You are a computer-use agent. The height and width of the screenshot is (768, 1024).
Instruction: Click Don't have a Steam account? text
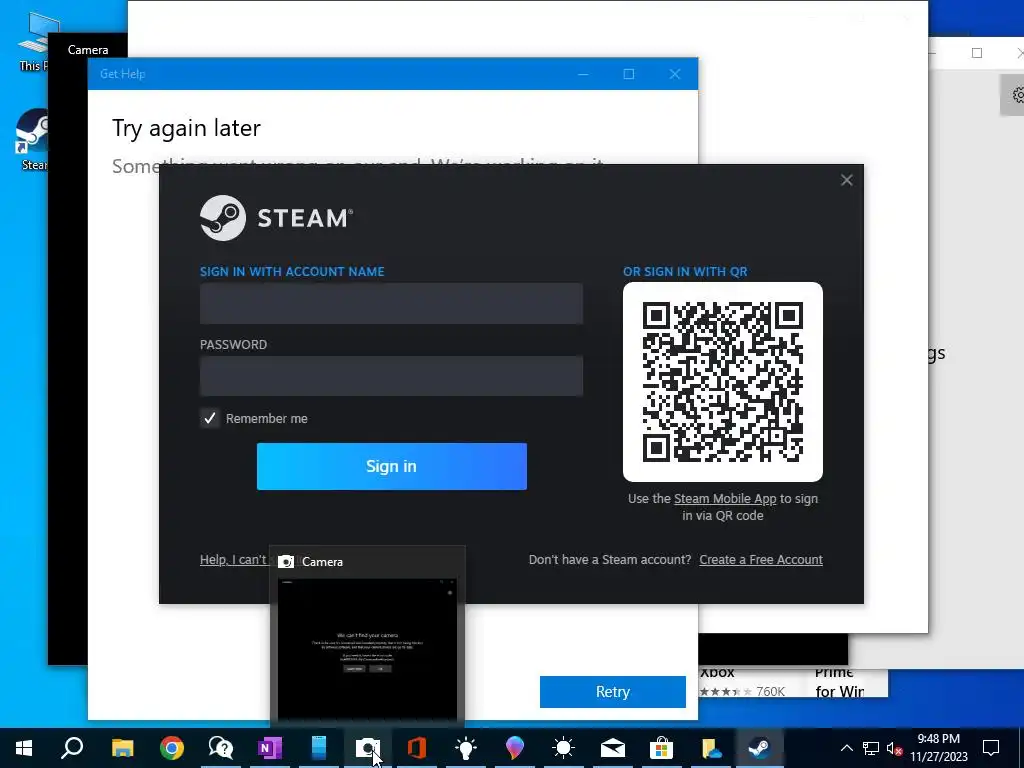coord(610,560)
